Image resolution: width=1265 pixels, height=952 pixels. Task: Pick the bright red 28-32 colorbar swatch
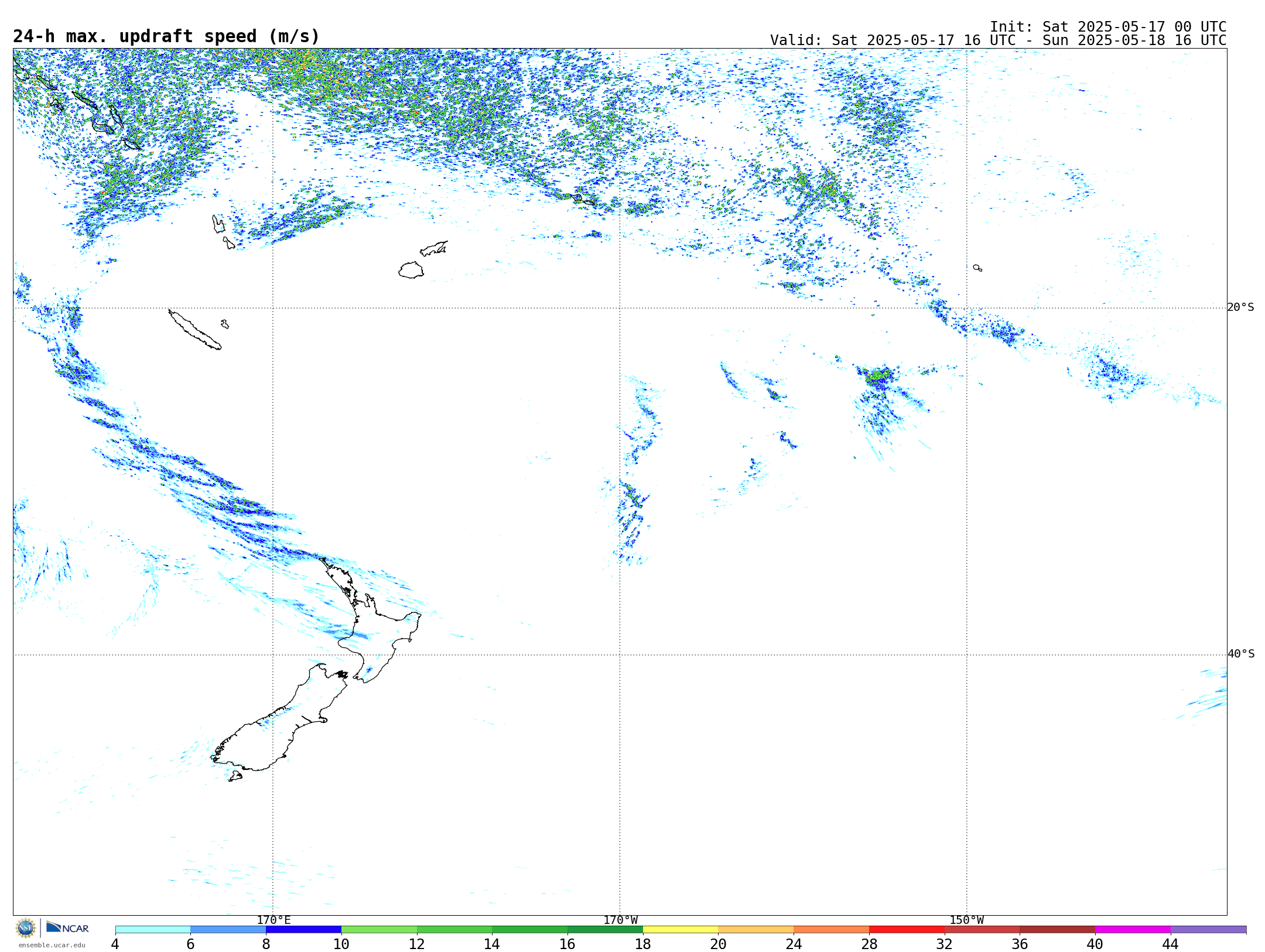907,929
